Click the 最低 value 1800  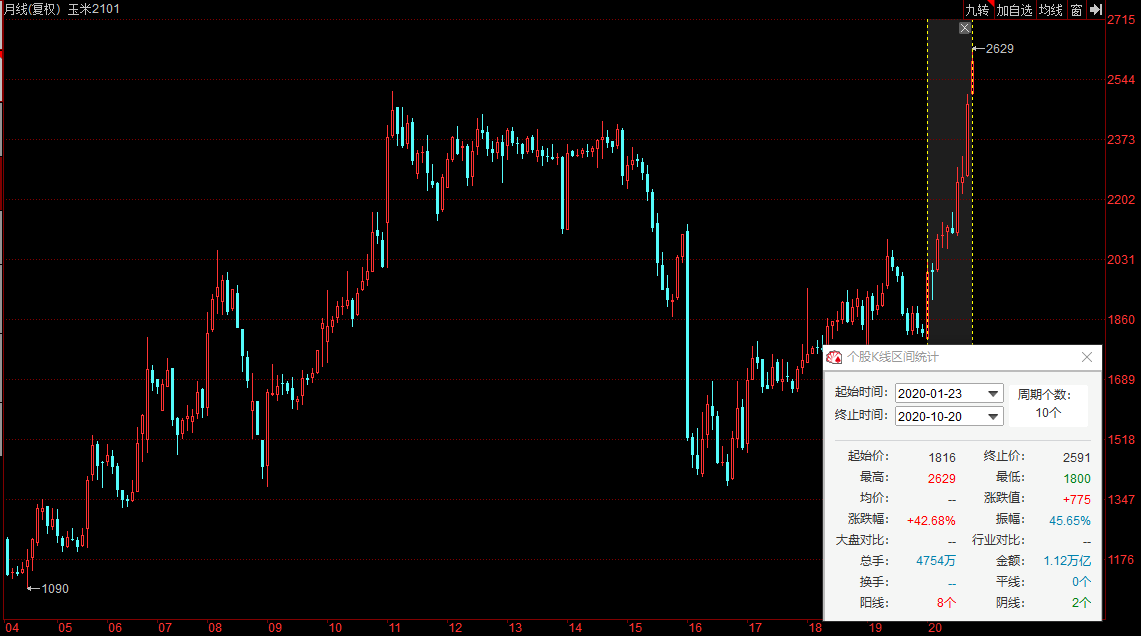click(1077, 479)
